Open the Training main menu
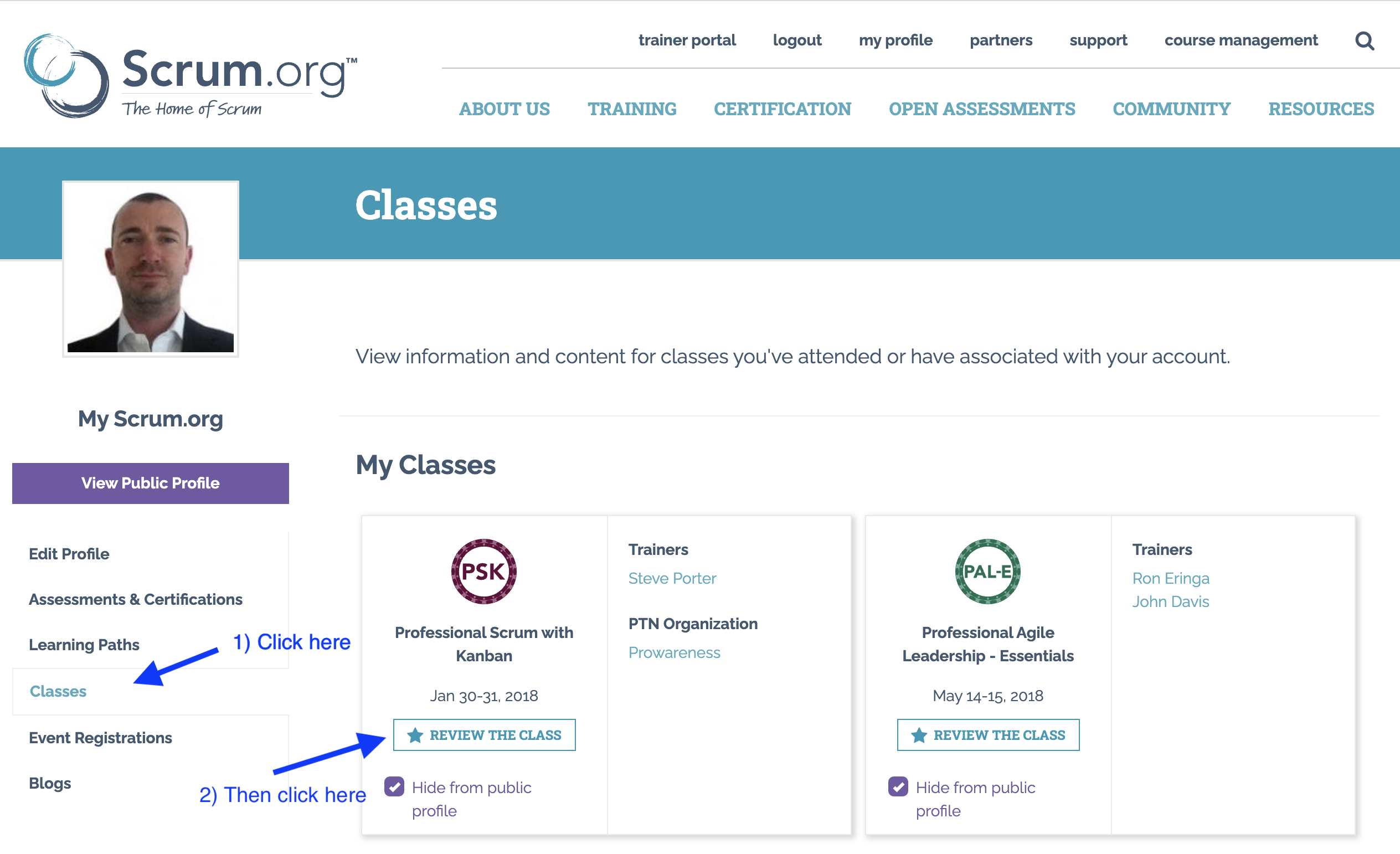 pos(632,109)
